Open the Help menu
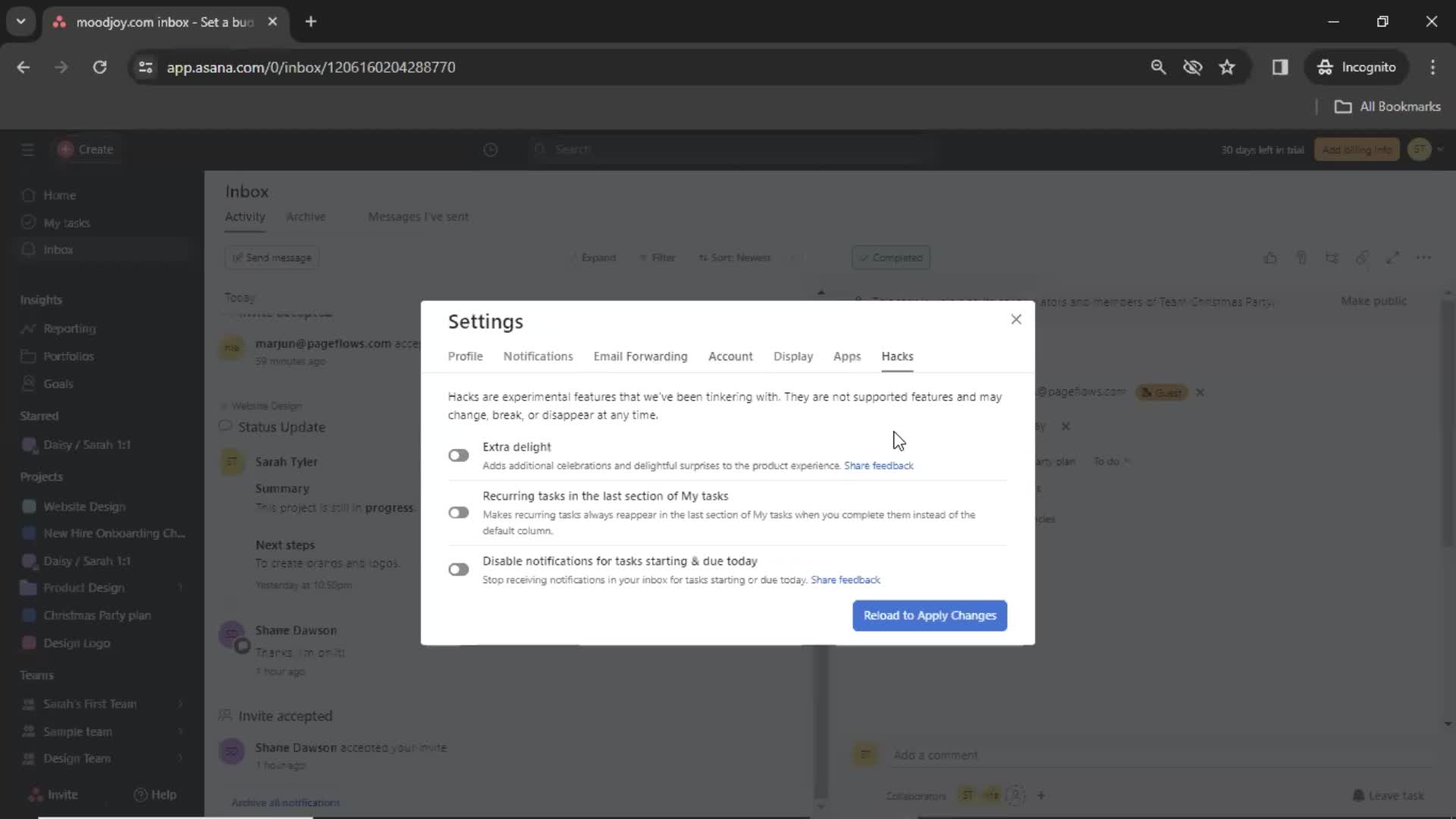 (155, 795)
